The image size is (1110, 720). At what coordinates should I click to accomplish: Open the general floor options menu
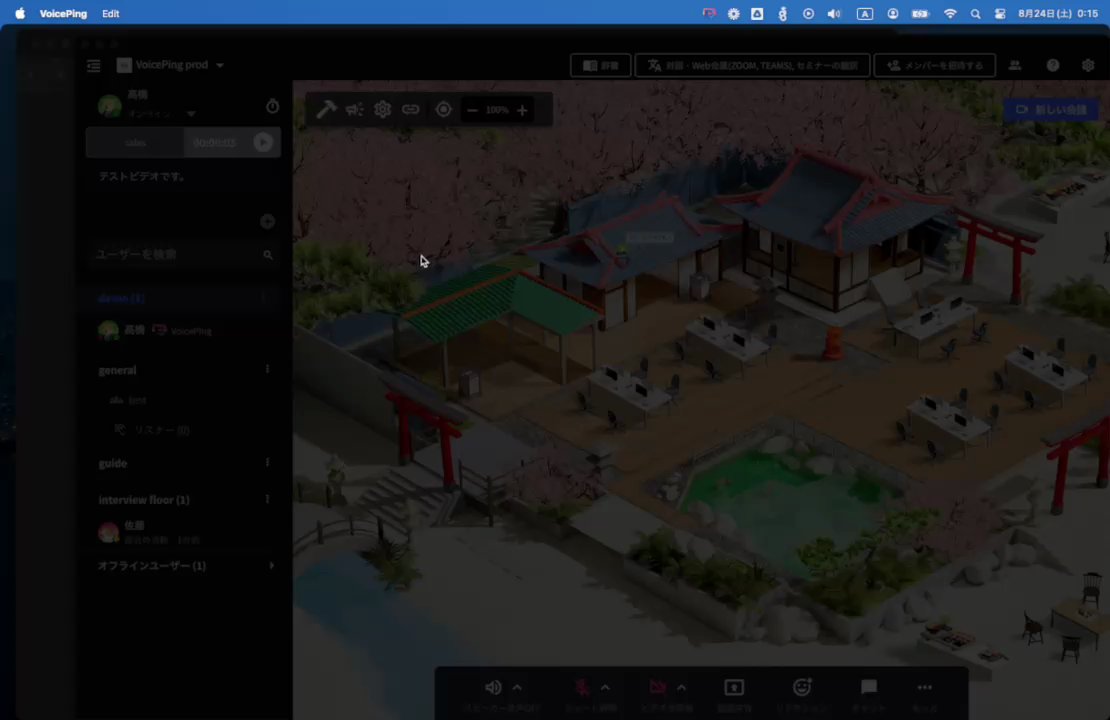267,369
